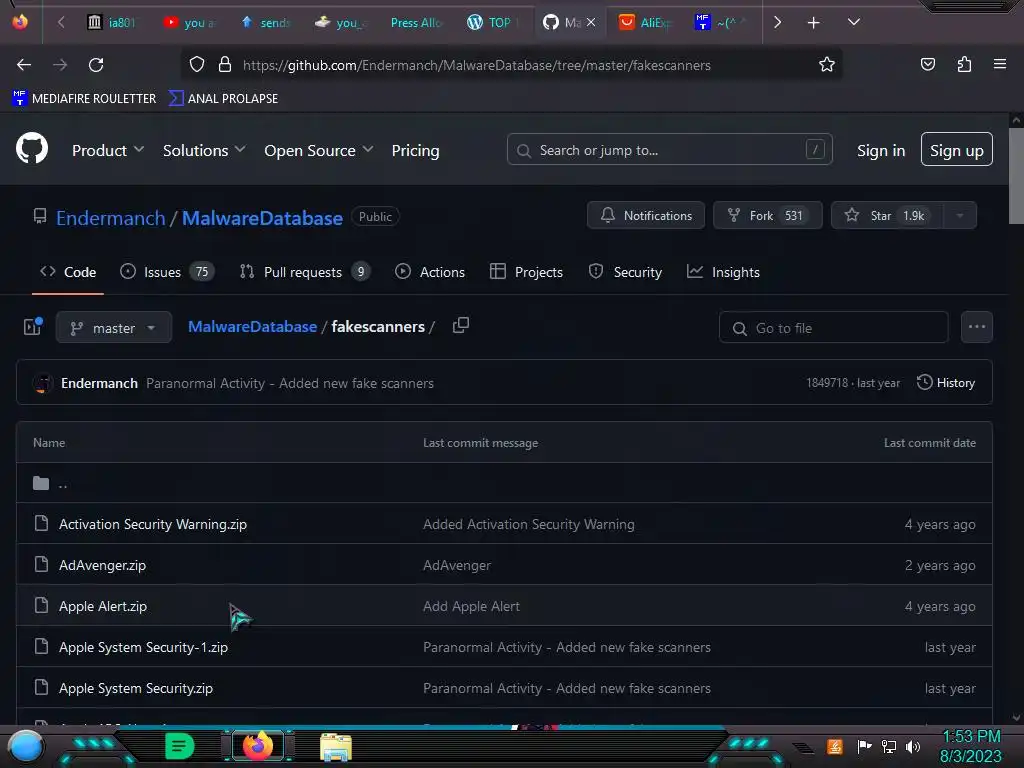
Task: Open commit hash 1849718
Action: [x=827, y=383]
